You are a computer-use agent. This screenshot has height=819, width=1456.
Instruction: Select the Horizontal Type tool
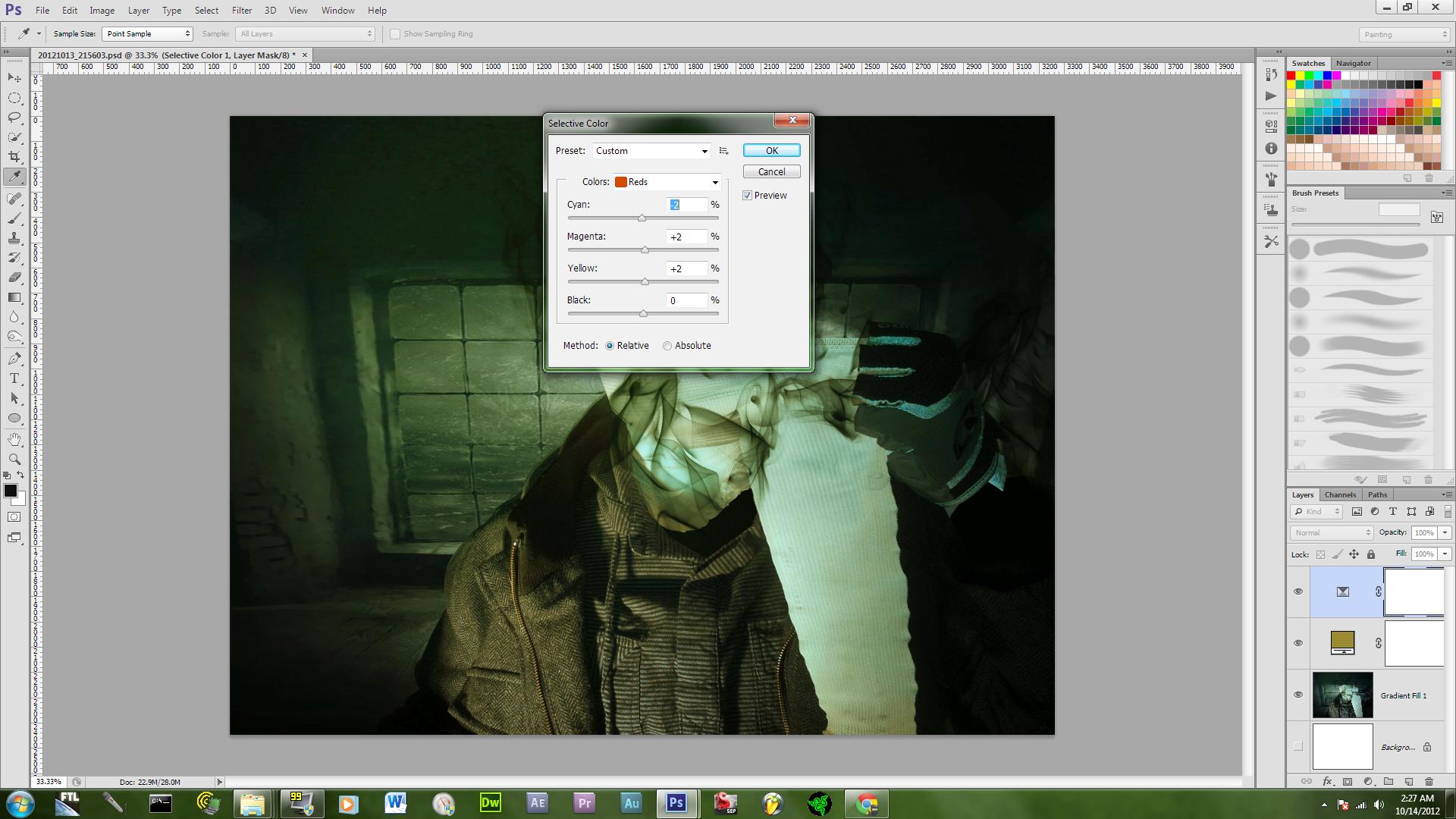[x=14, y=378]
